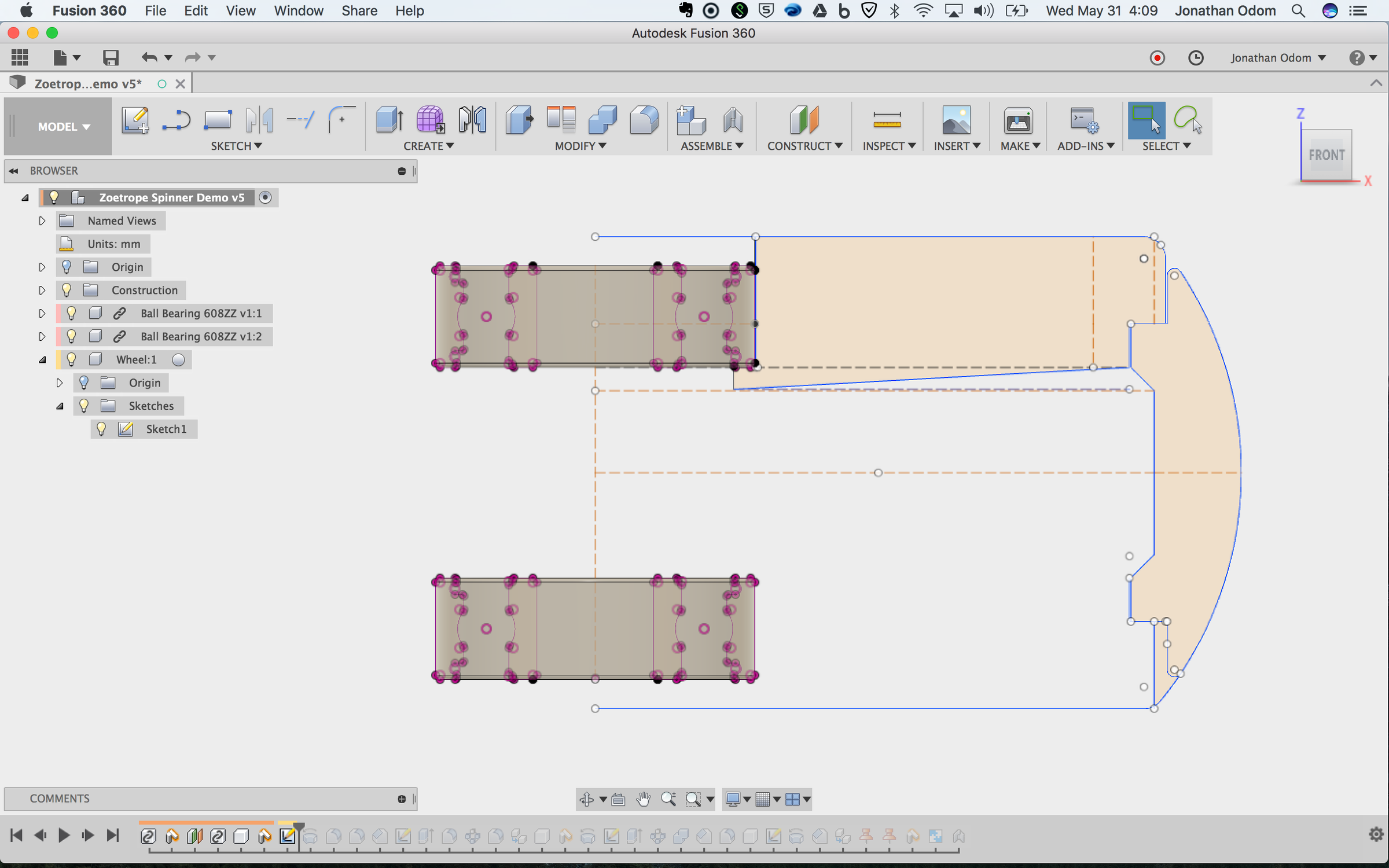Image resolution: width=1389 pixels, height=868 pixels.
Task: Open the View menu
Action: click(x=240, y=10)
